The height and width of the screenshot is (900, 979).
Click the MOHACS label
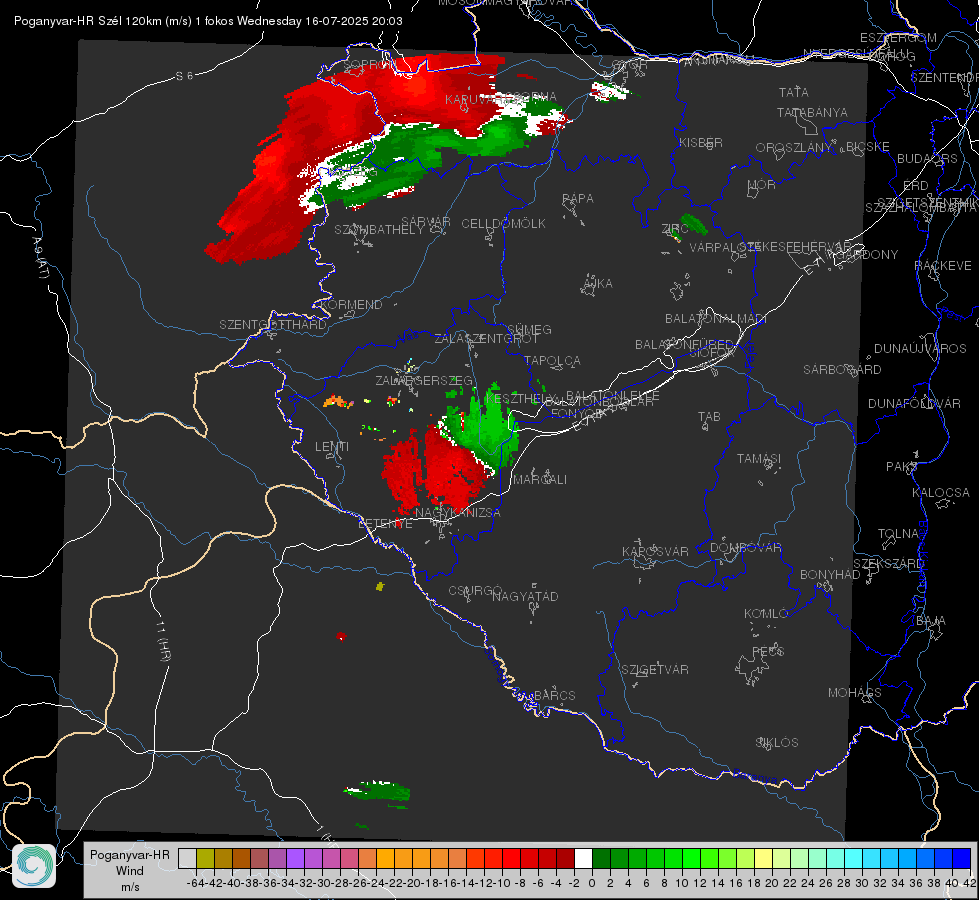coord(855,692)
